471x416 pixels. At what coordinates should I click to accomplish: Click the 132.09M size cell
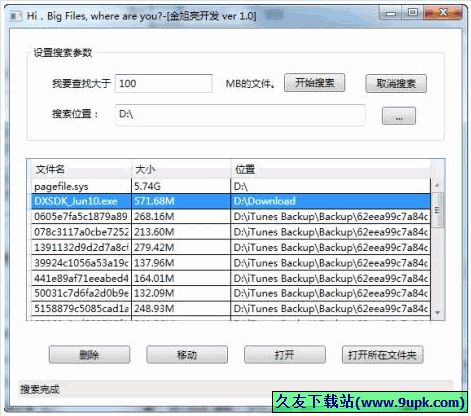coord(181,293)
